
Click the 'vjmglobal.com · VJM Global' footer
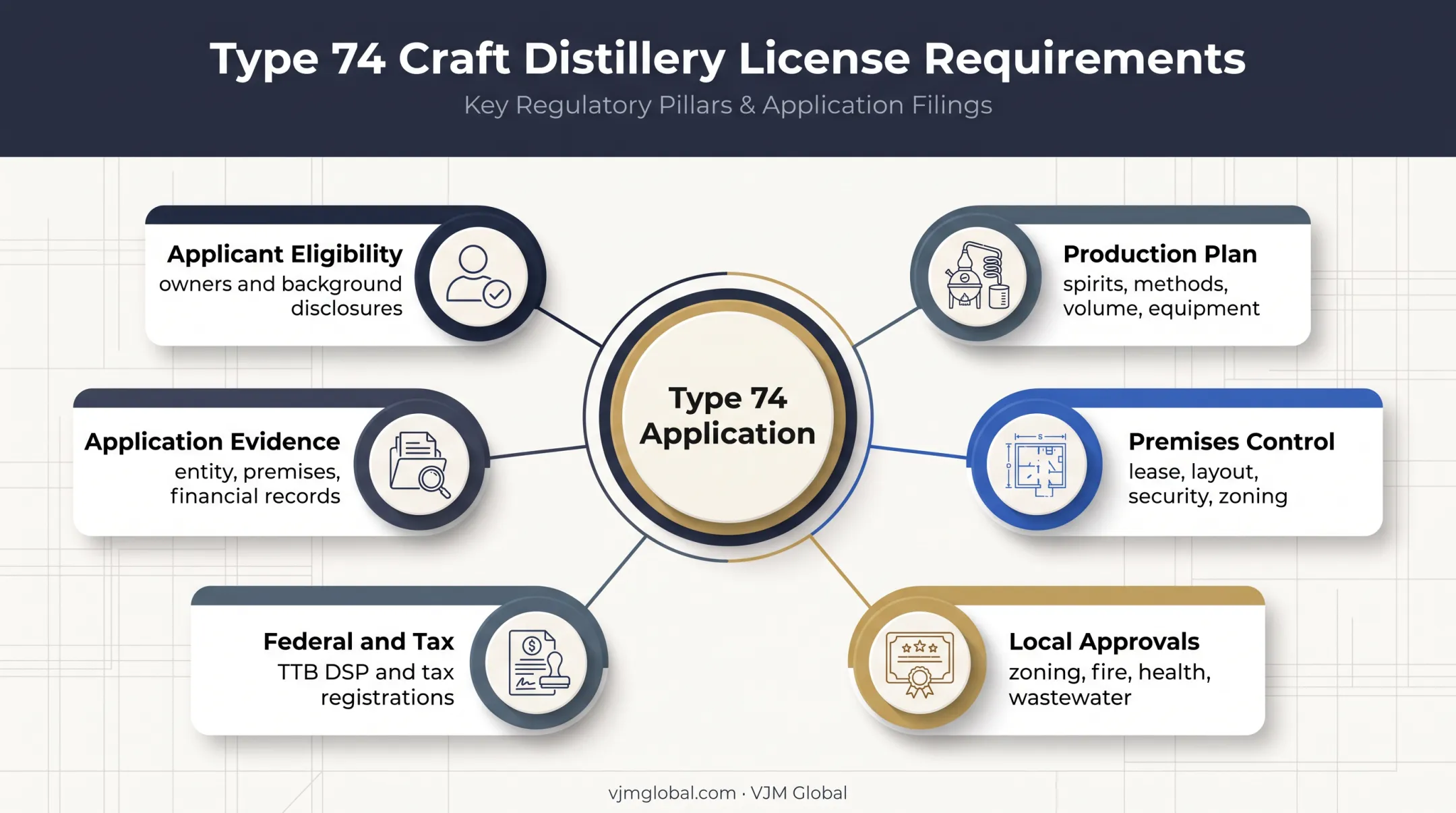coord(727,793)
